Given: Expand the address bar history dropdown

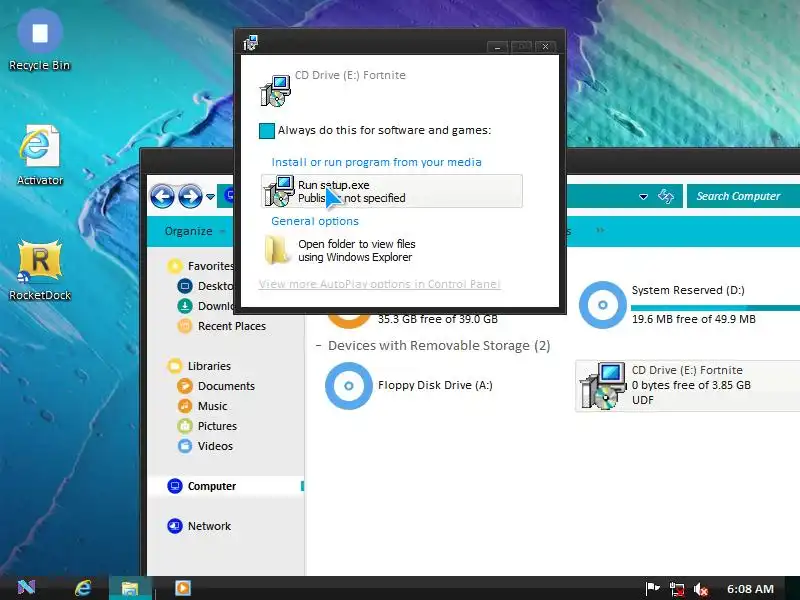Looking at the screenshot, I should click(643, 196).
